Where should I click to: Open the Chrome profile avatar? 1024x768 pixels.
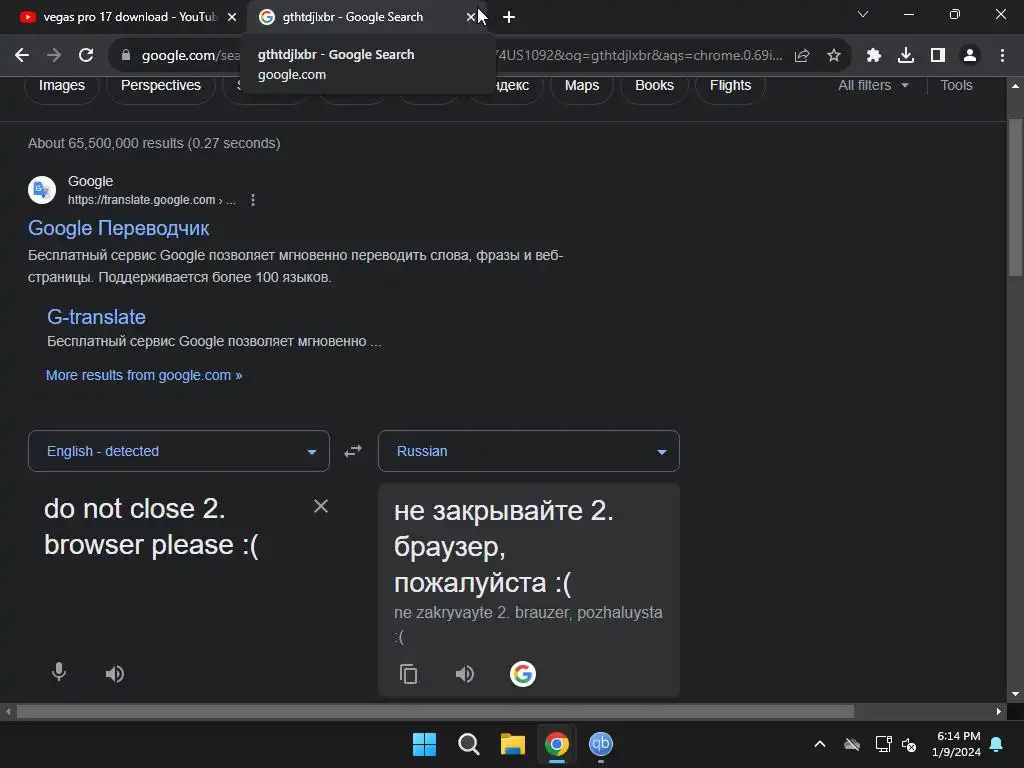(x=970, y=56)
